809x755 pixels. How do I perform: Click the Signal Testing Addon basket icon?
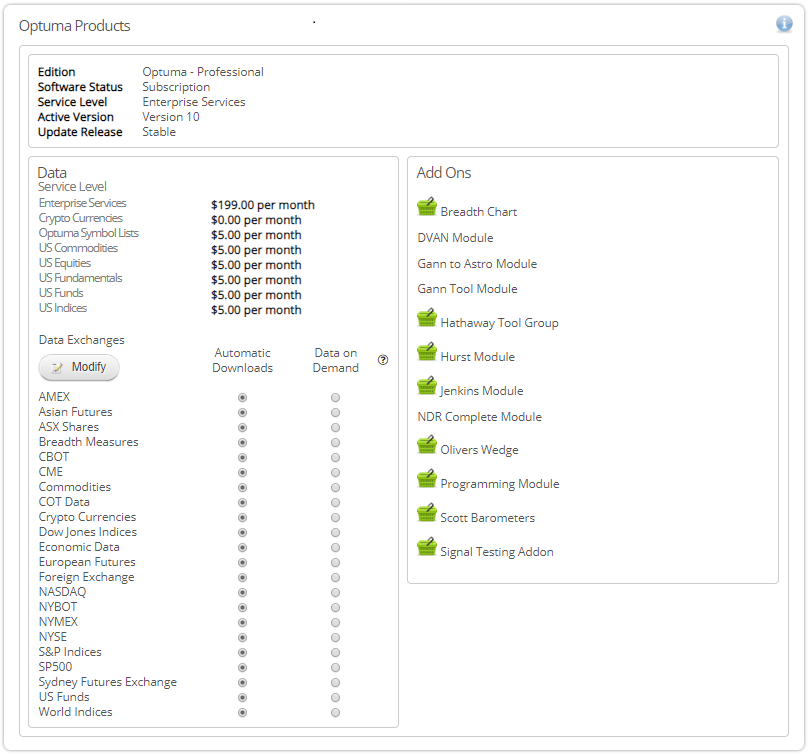[427, 548]
